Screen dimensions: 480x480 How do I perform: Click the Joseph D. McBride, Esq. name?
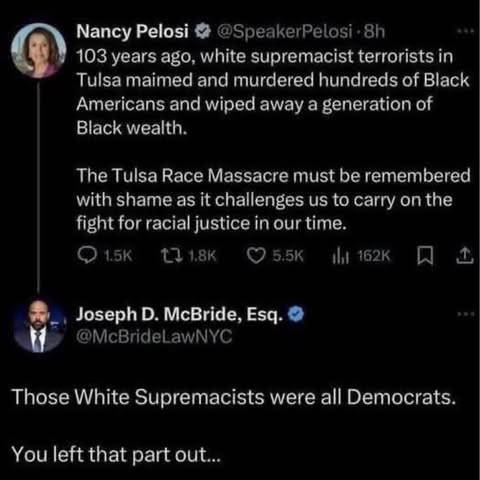click(x=180, y=314)
